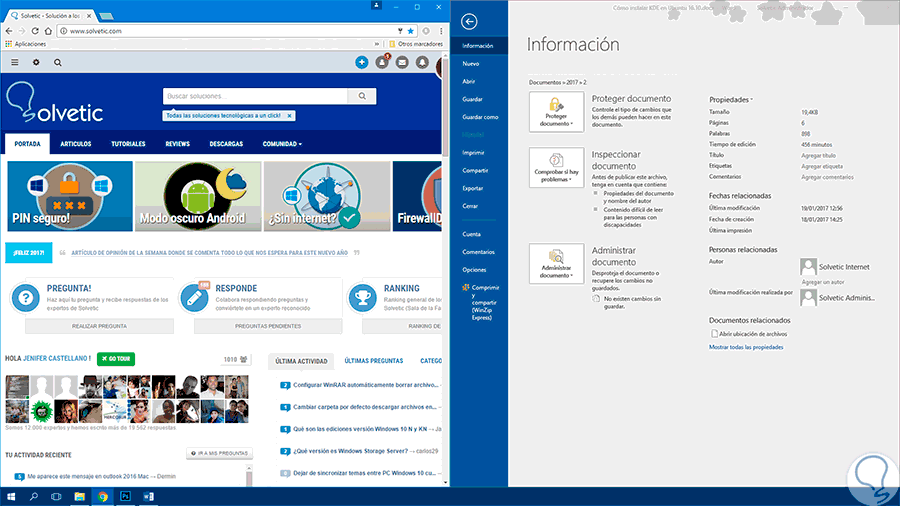
Task: Select Nuevo in Word sidebar
Action: pos(471,64)
